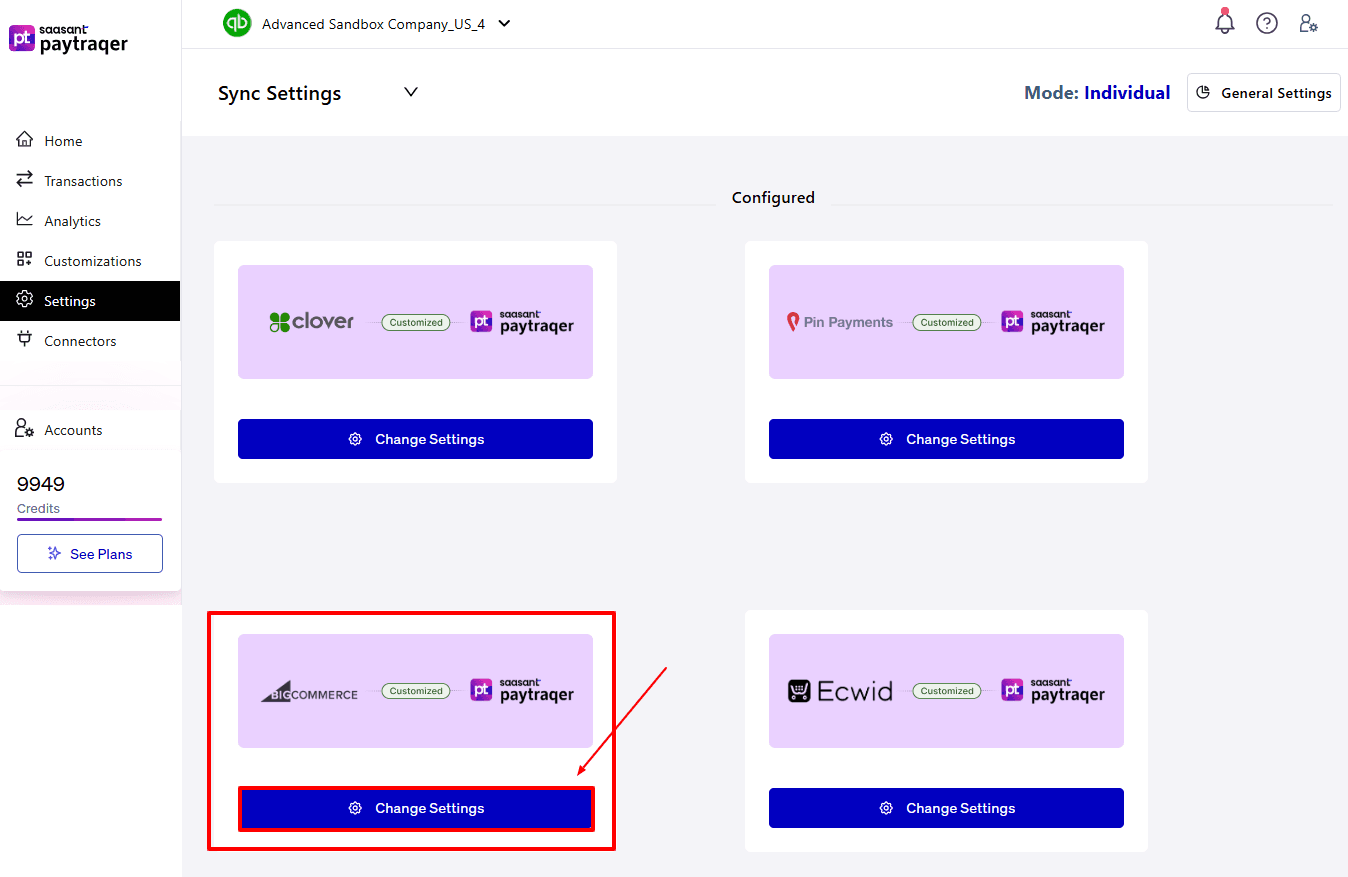Click the sparkle icon on See Plans
The width and height of the screenshot is (1348, 877).
click(x=55, y=554)
